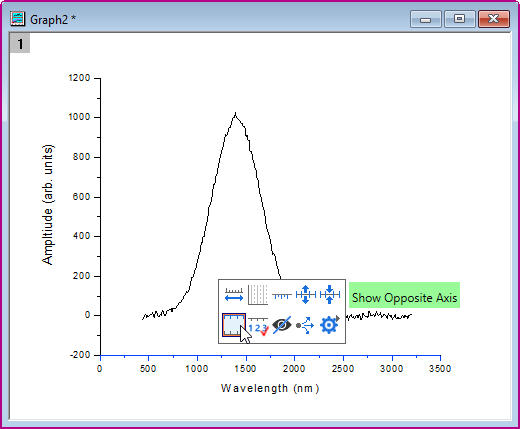Select the blue highlighted bottom X axis line
This screenshot has width=520, height=429.
(x=270, y=356)
